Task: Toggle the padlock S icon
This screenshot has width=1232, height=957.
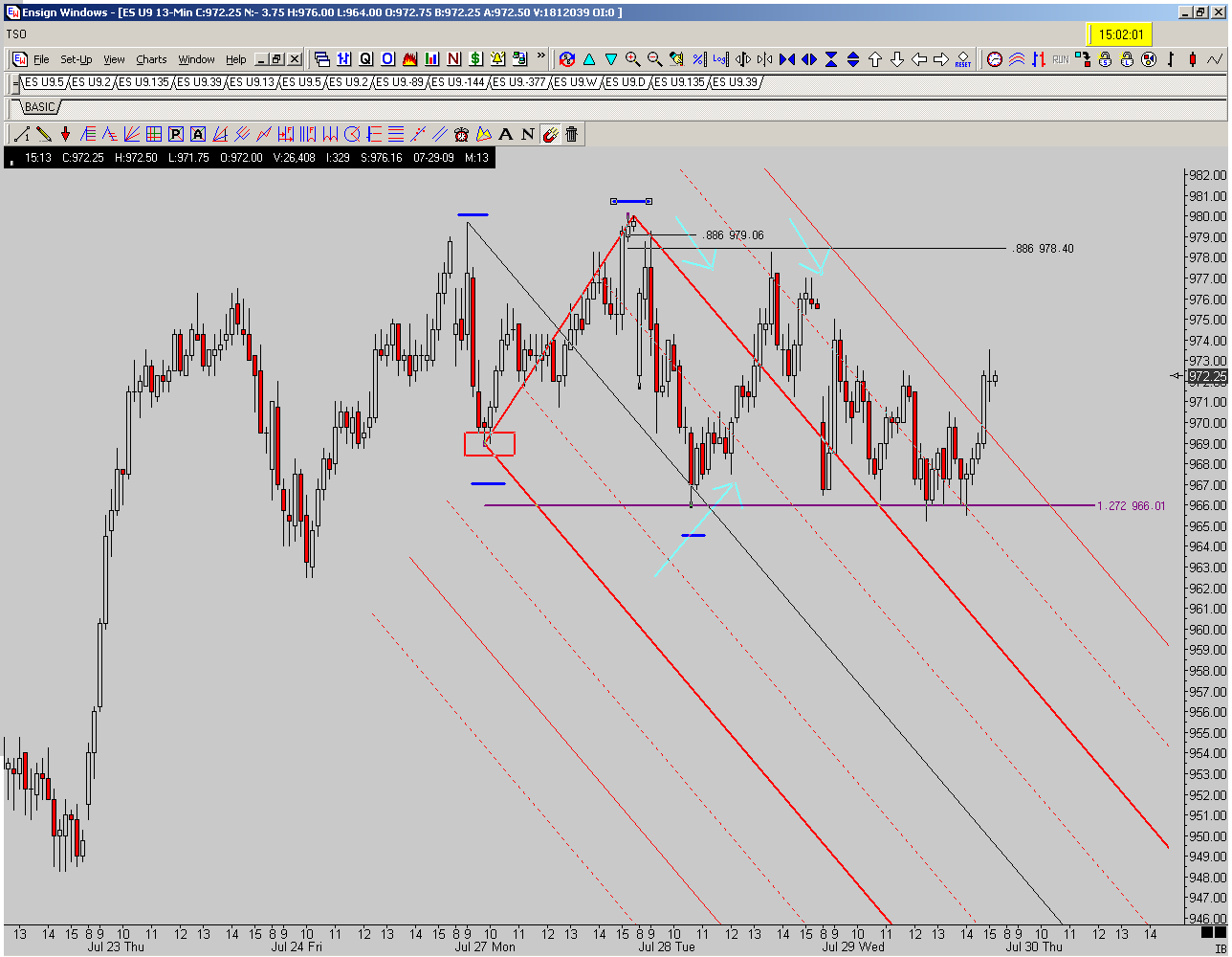Action: [1104, 59]
